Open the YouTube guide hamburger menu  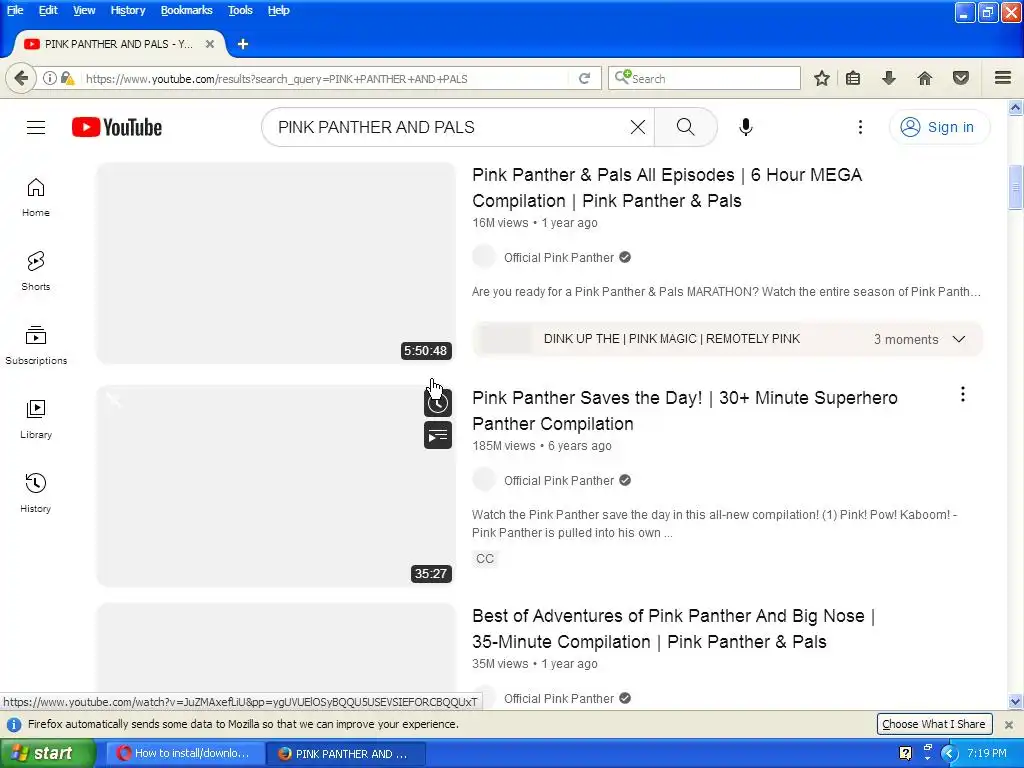[x=36, y=127]
